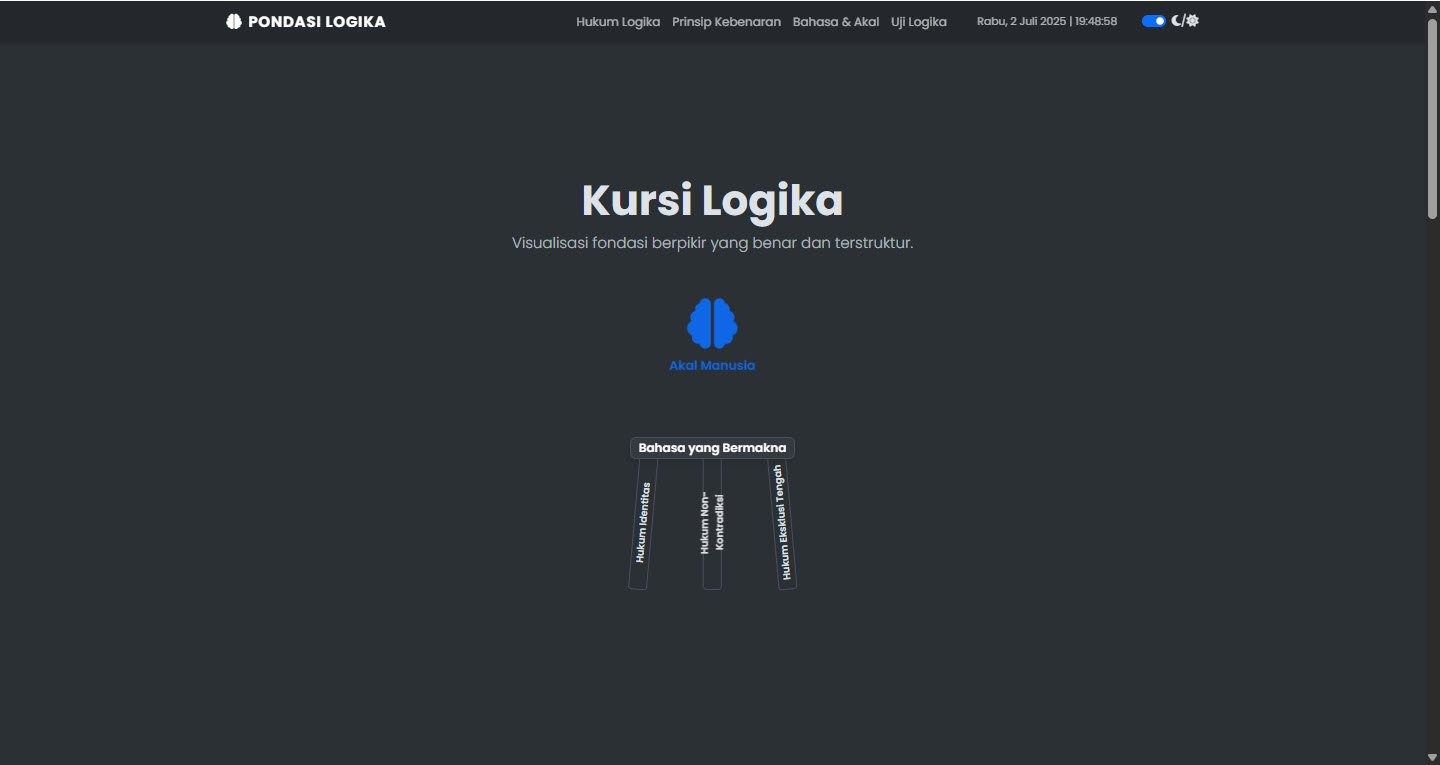1440x765 pixels.
Task: Click the brain logo beside PONDASI LOGIKA
Action: click(234, 21)
